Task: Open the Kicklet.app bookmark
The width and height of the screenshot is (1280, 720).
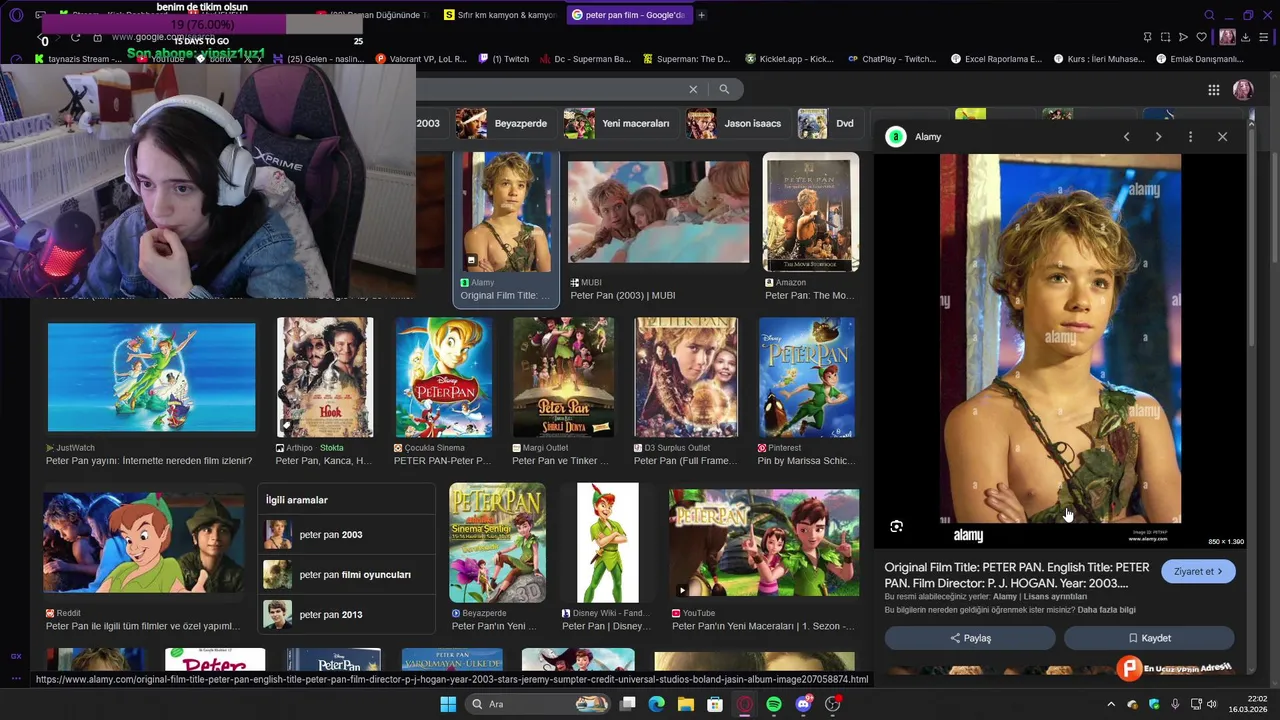Action: 789,59
